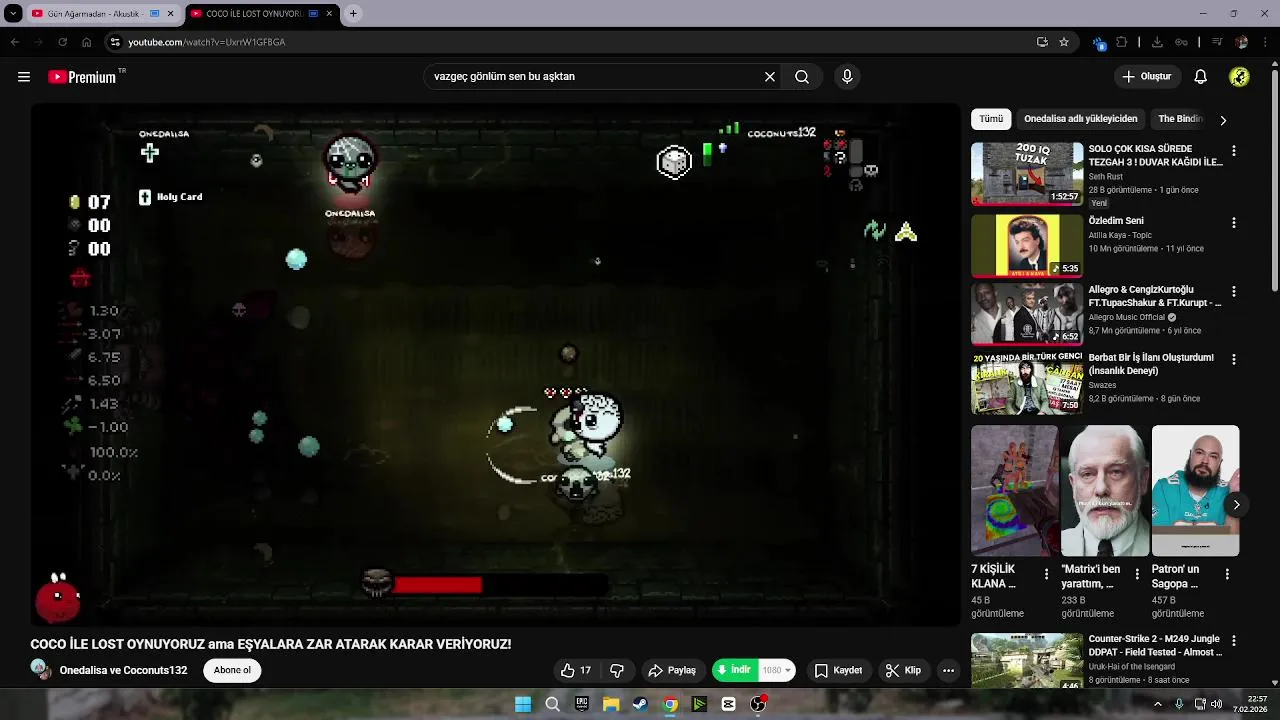View site information in address bar
Viewport: 1280px width, 720px height.
[115, 42]
